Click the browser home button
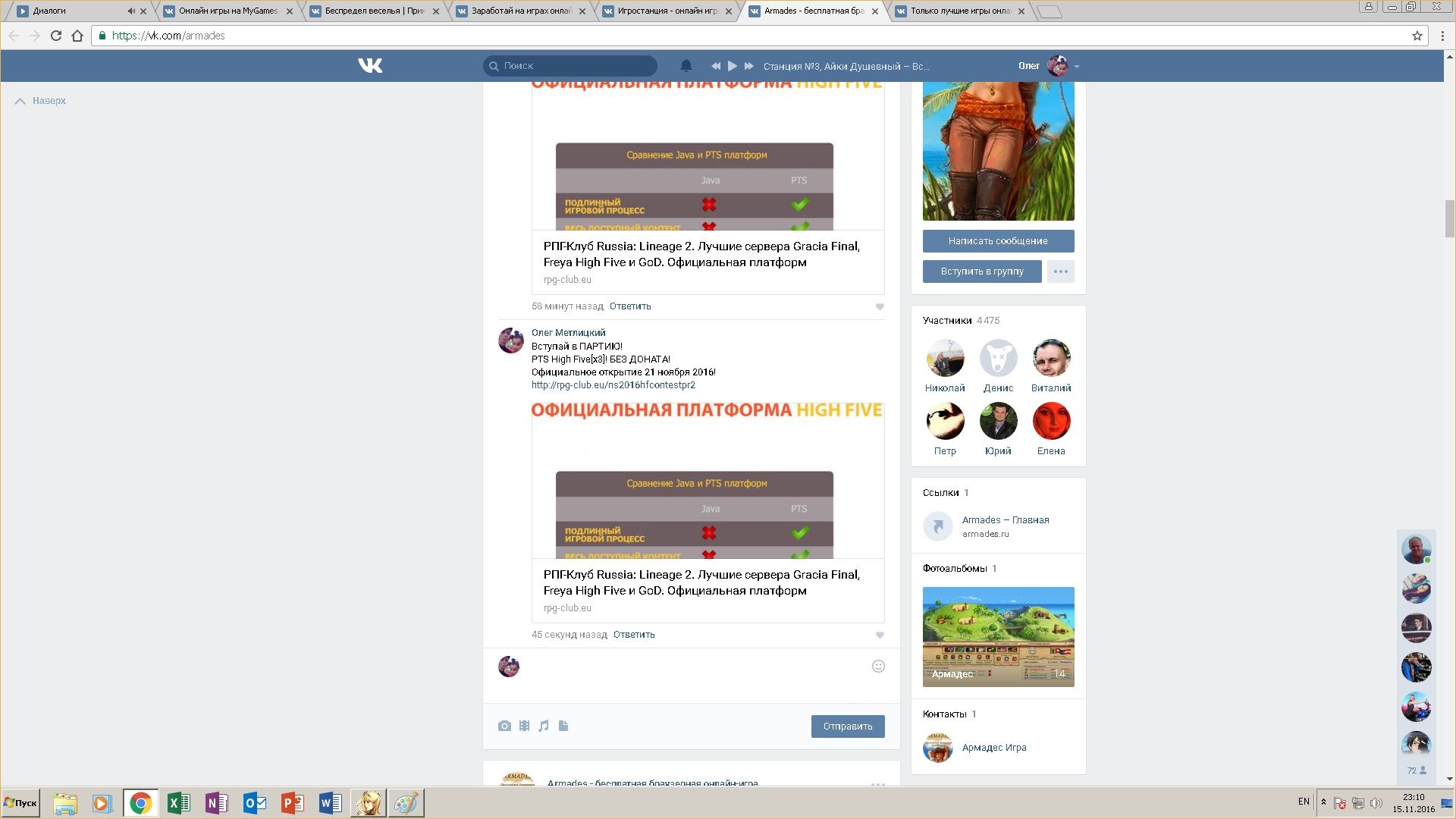The height and width of the screenshot is (819, 1456). pos(77,36)
